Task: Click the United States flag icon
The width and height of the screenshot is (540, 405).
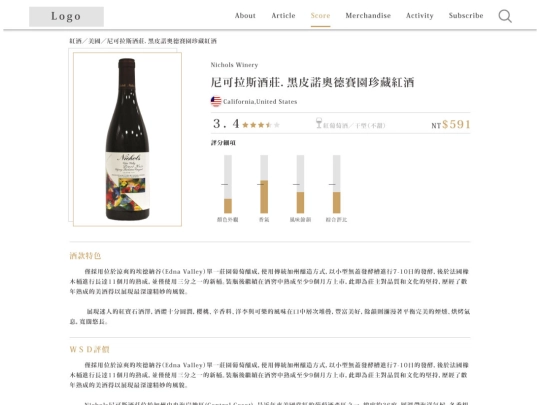Action: pyautogui.click(x=216, y=101)
